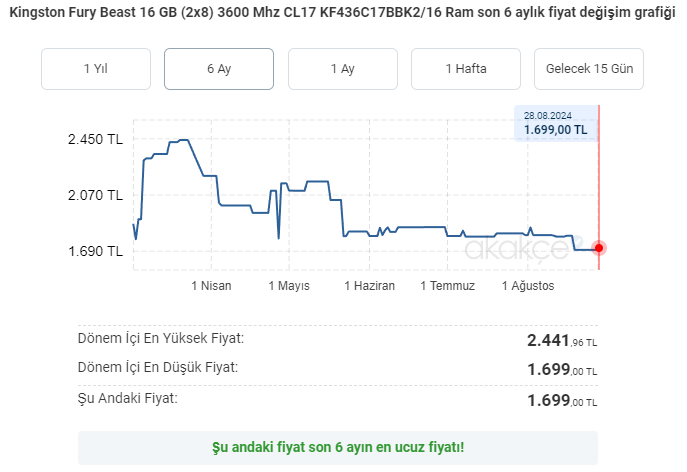
Task: Click the 1 Nisan date label
Action: (x=211, y=286)
